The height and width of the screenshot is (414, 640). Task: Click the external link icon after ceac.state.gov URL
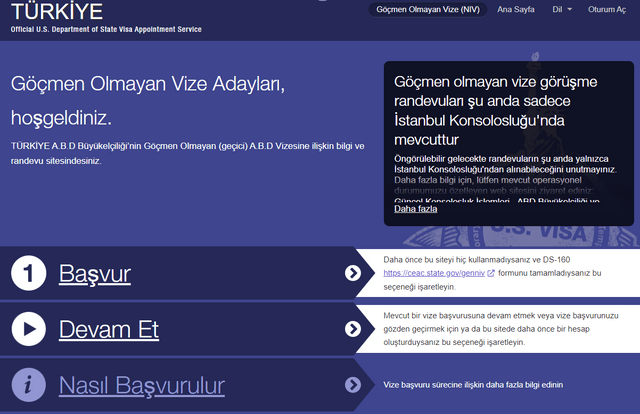(491, 273)
